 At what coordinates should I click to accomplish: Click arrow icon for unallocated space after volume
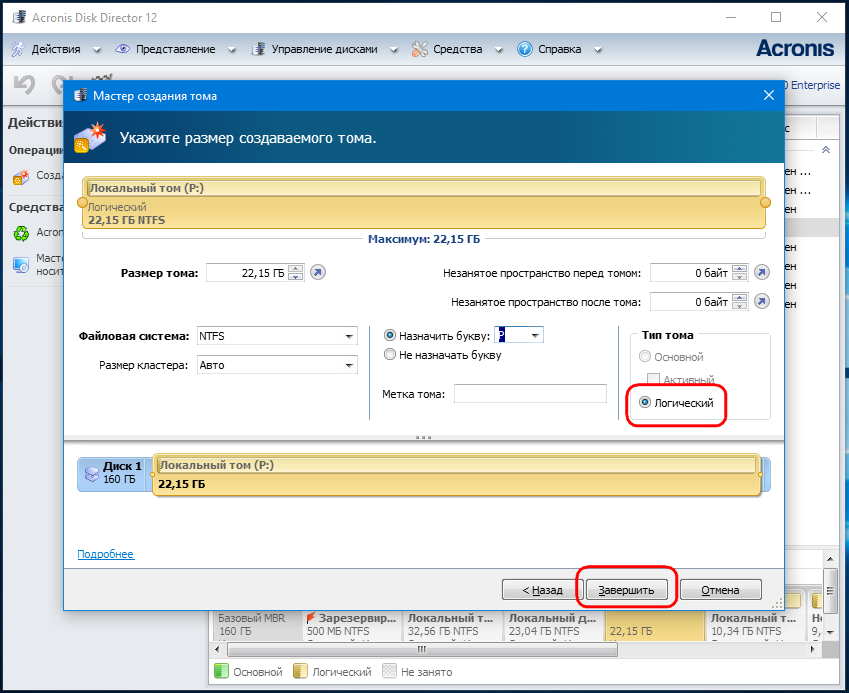761,301
